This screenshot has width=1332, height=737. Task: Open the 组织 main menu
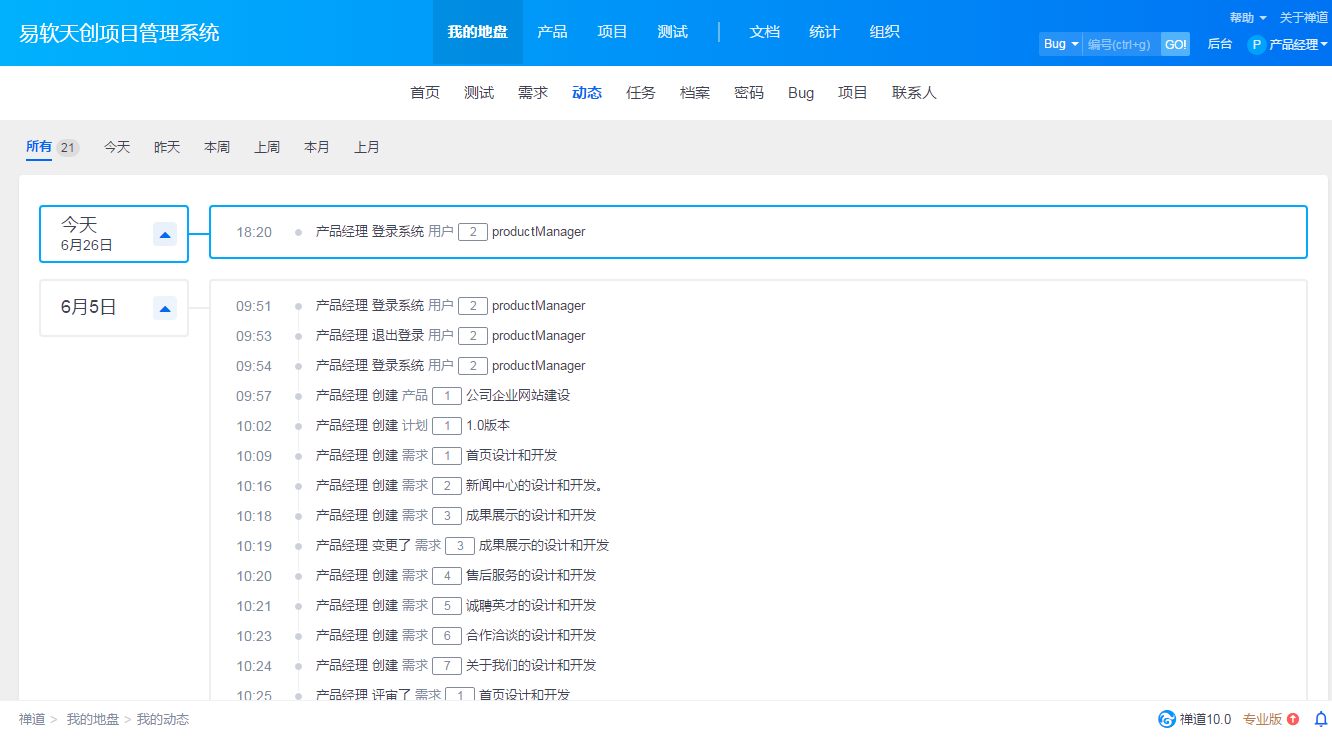(884, 32)
